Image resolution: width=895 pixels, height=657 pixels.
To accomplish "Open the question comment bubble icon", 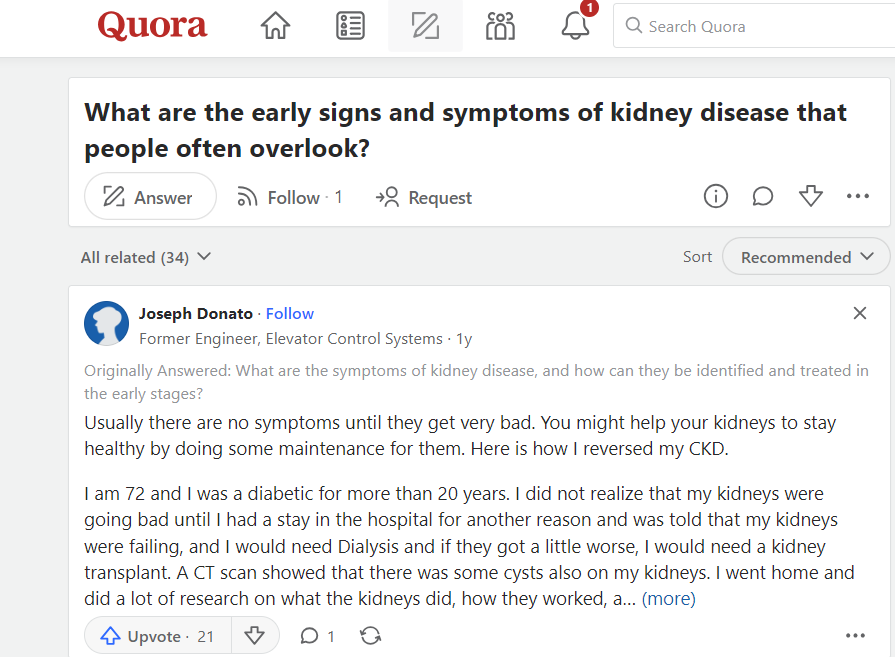I will pyautogui.click(x=763, y=197).
